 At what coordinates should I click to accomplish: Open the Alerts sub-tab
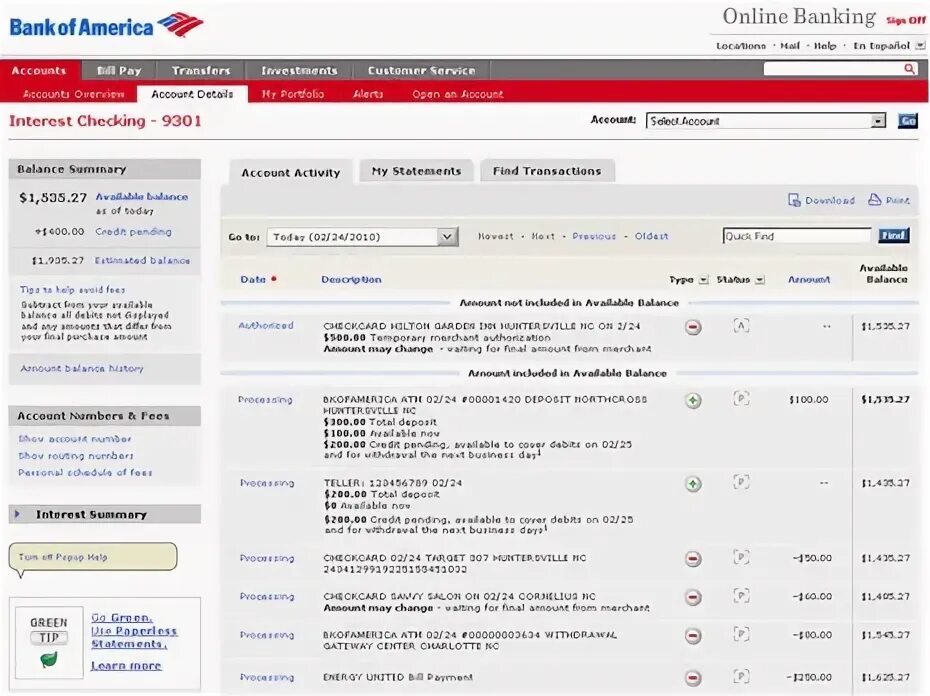[x=368, y=94]
